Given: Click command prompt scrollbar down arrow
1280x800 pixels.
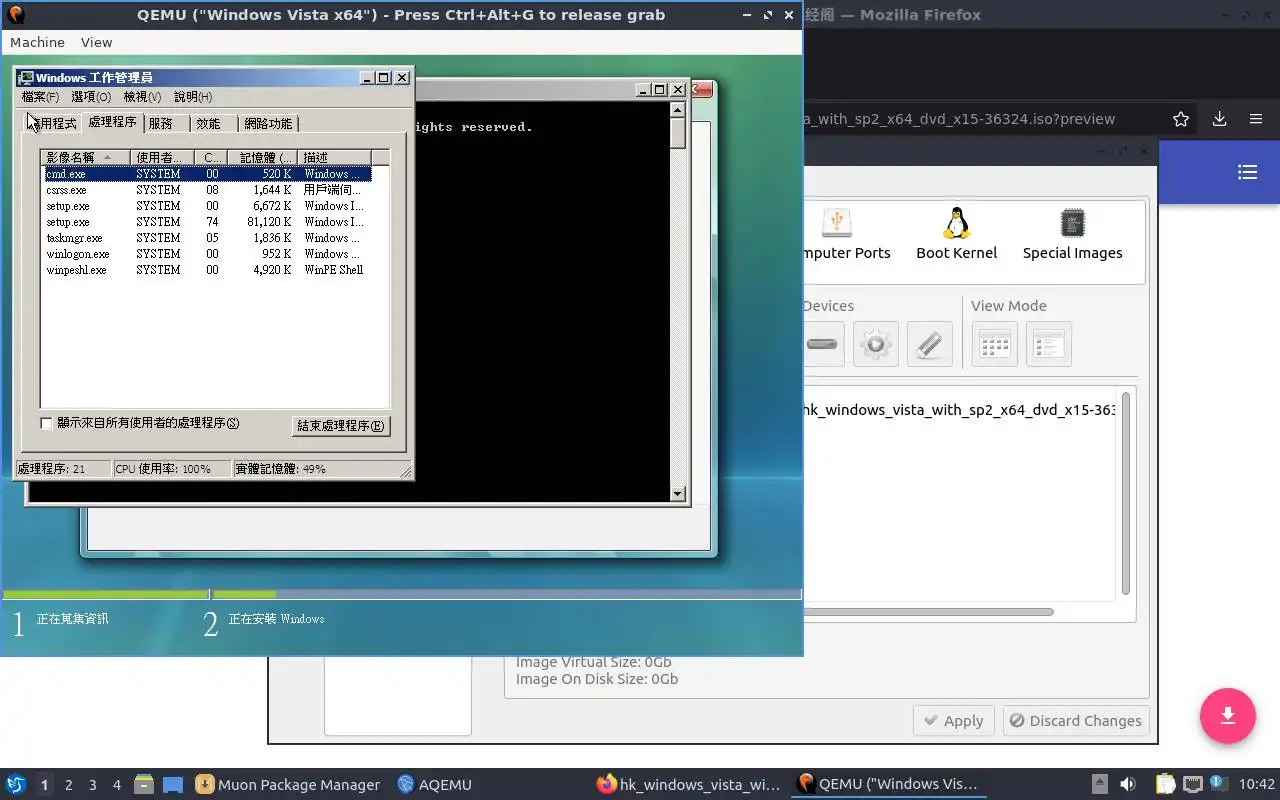Looking at the screenshot, I should coord(678,493).
